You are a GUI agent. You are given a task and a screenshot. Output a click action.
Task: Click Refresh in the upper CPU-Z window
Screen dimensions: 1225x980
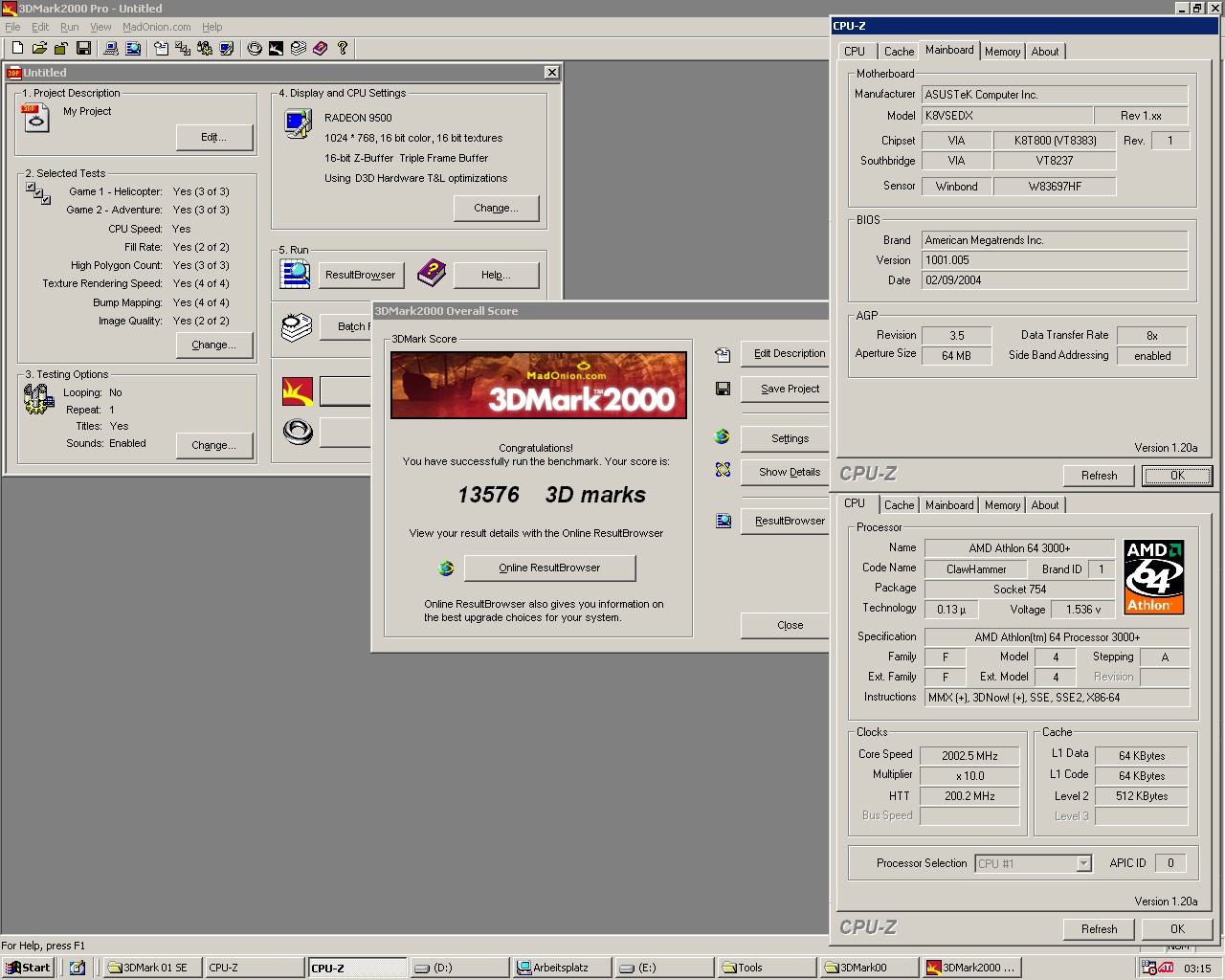pyautogui.click(x=1099, y=476)
